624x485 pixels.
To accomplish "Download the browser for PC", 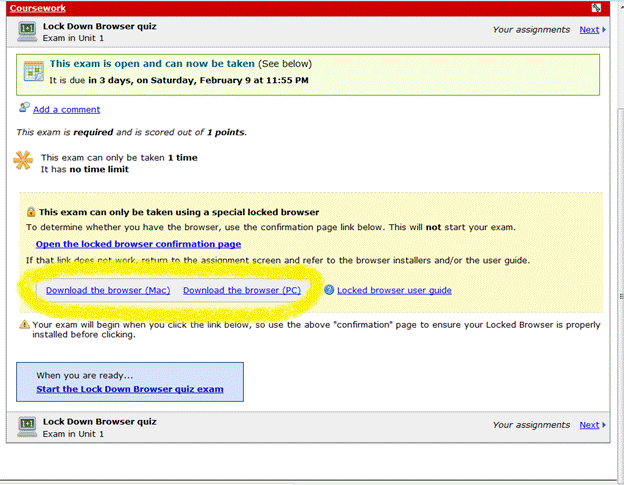I will [x=242, y=290].
